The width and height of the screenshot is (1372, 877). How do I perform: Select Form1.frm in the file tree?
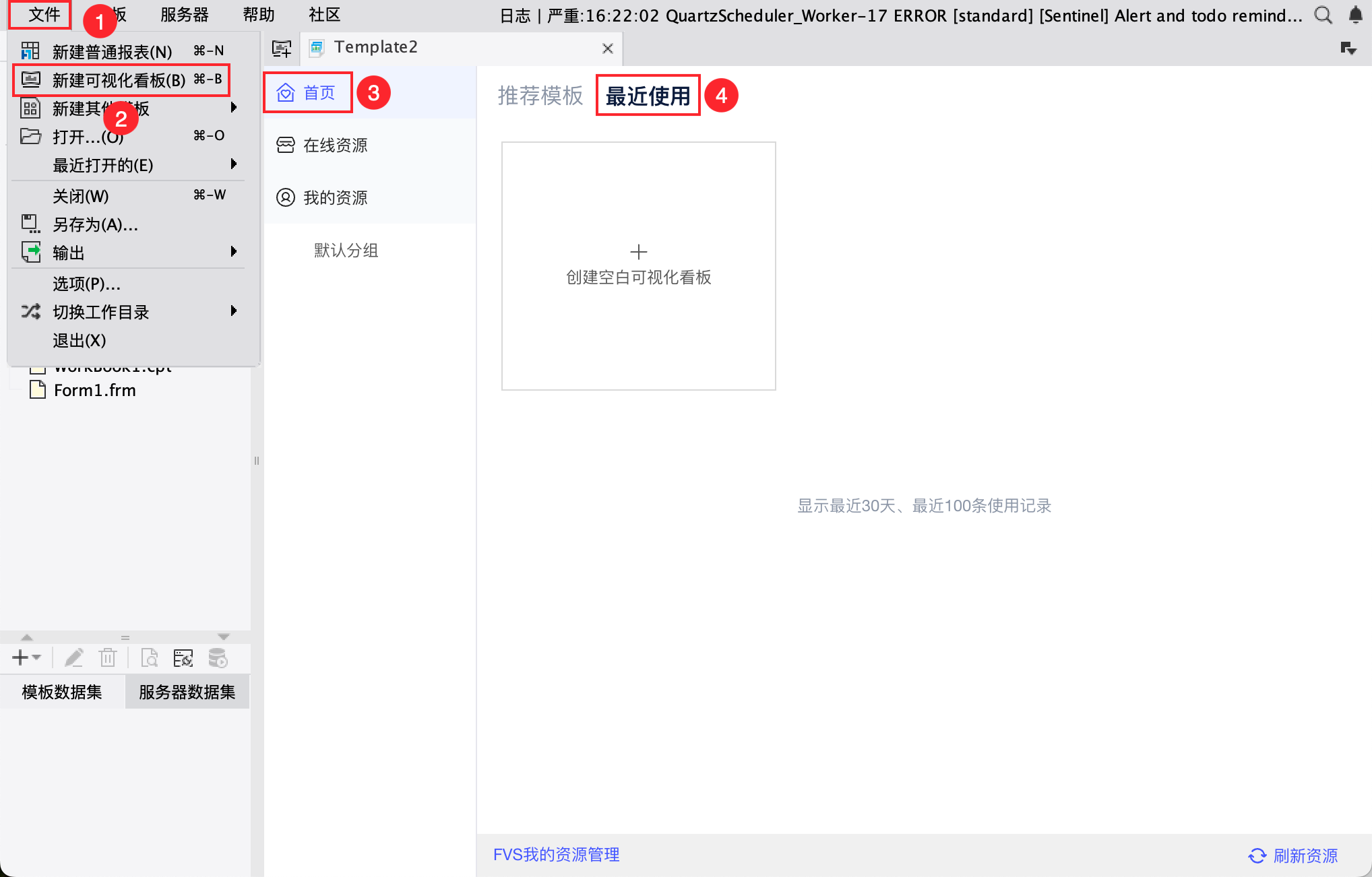(x=94, y=391)
